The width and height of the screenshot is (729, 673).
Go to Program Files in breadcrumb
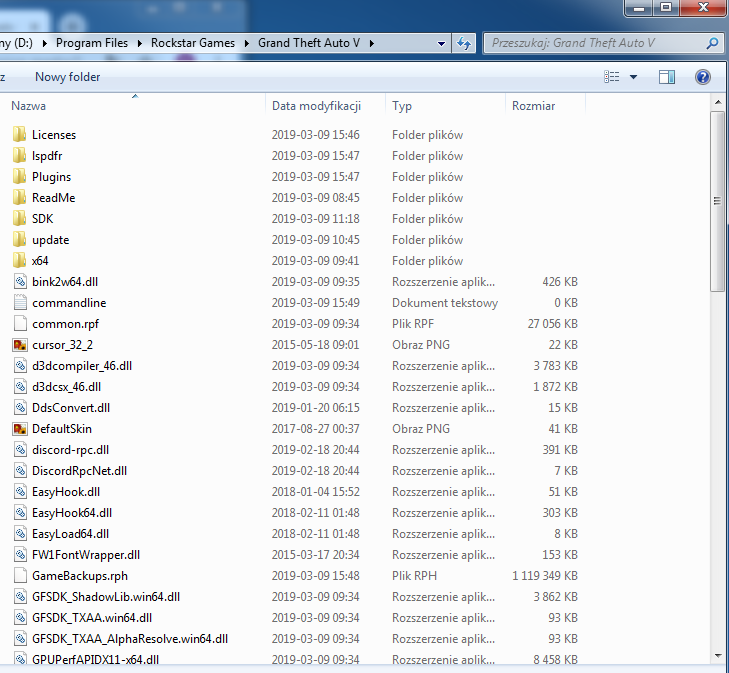(92, 43)
